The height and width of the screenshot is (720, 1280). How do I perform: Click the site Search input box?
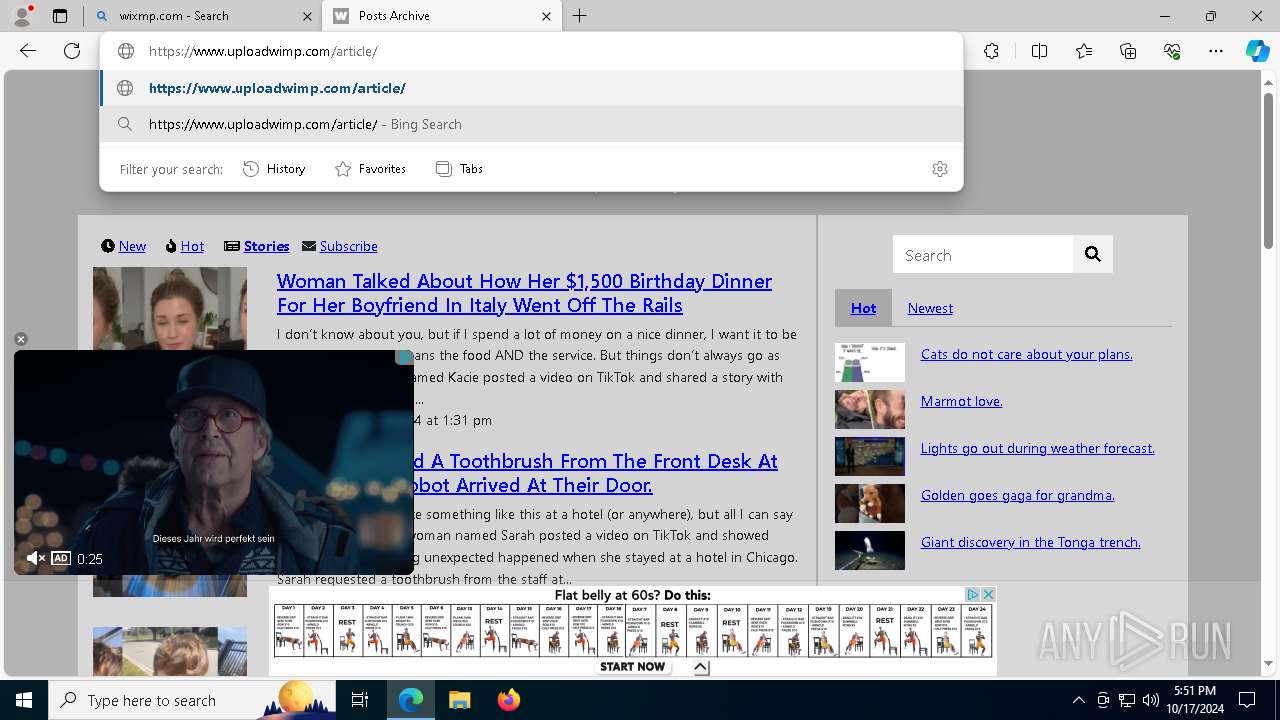coord(983,255)
